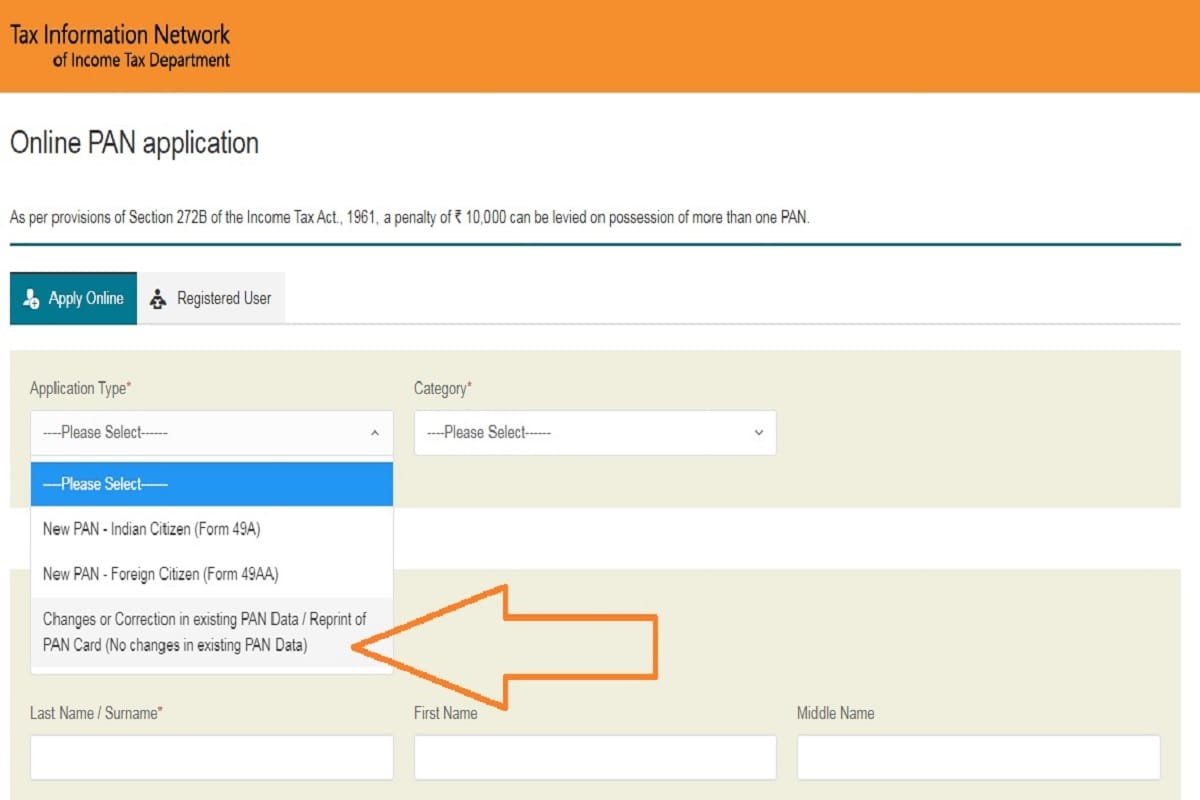Image resolution: width=1200 pixels, height=800 pixels.
Task: Switch to the Apply Online tab
Action: (73, 298)
